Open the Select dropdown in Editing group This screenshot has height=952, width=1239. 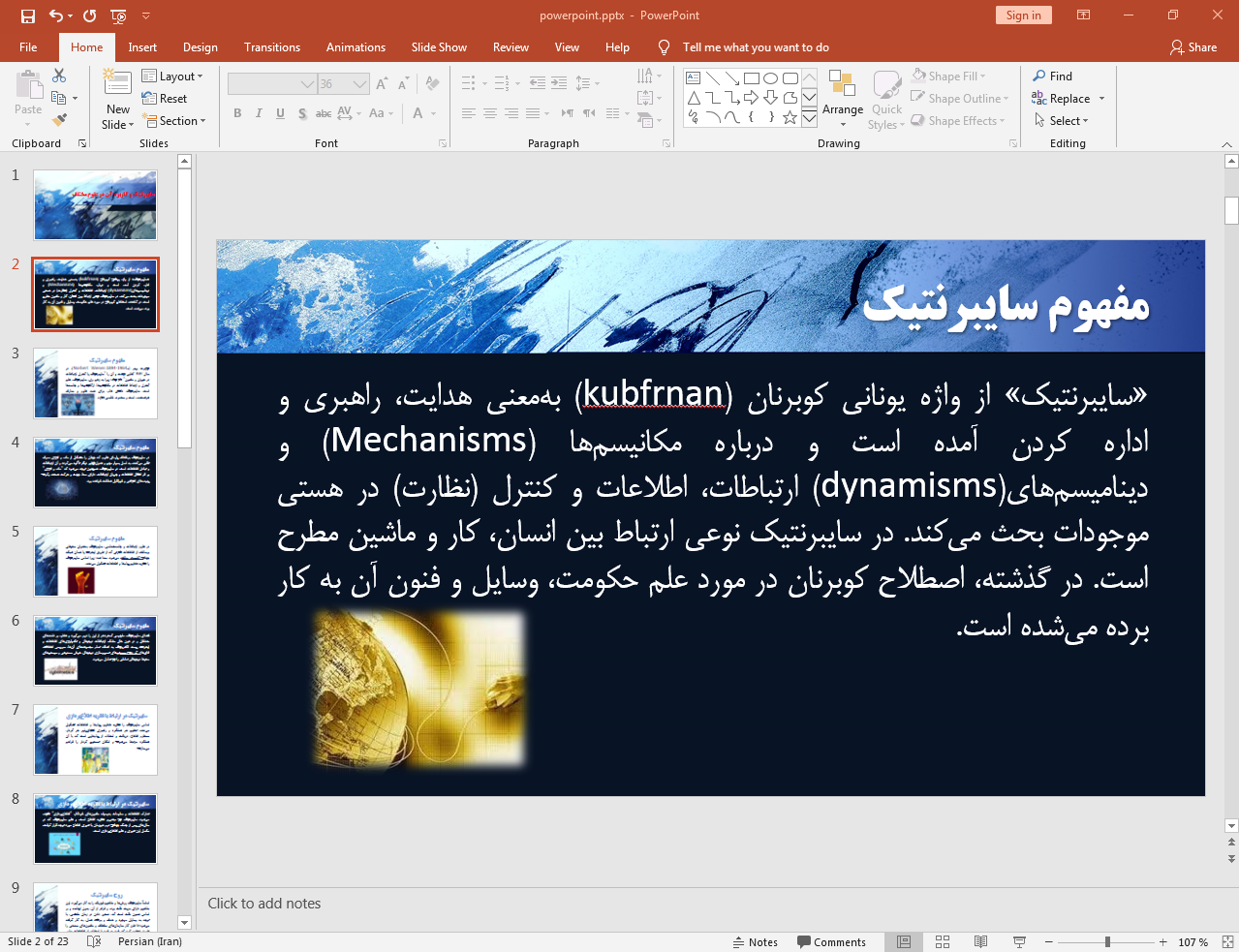[1061, 120]
